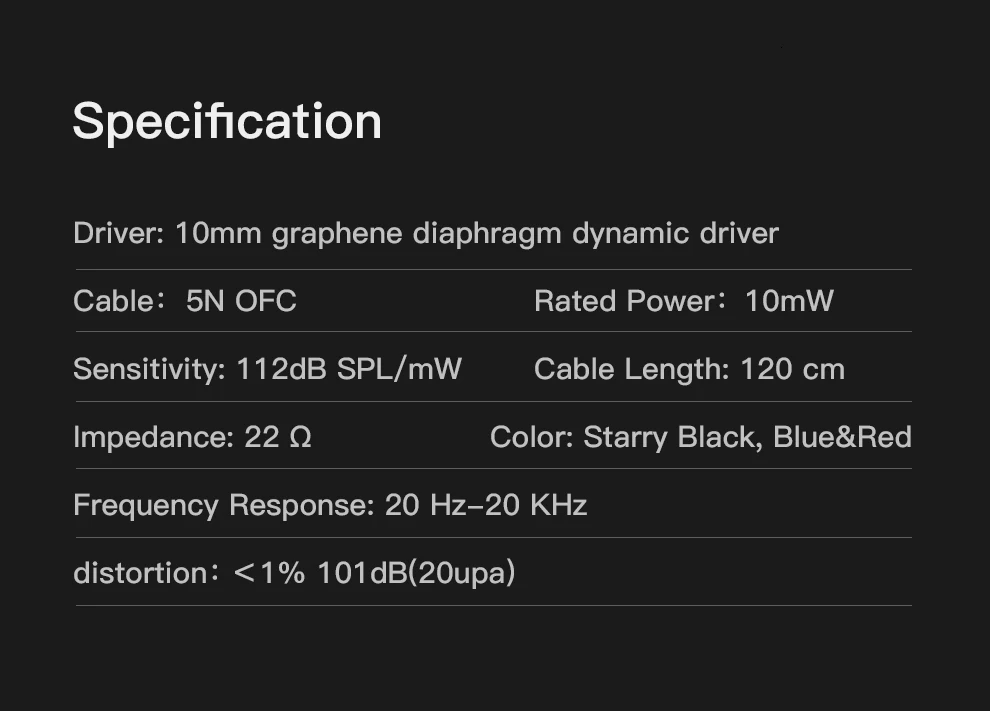The height and width of the screenshot is (711, 990).
Task: Click the Ω ohm symbol
Action: (x=301, y=437)
